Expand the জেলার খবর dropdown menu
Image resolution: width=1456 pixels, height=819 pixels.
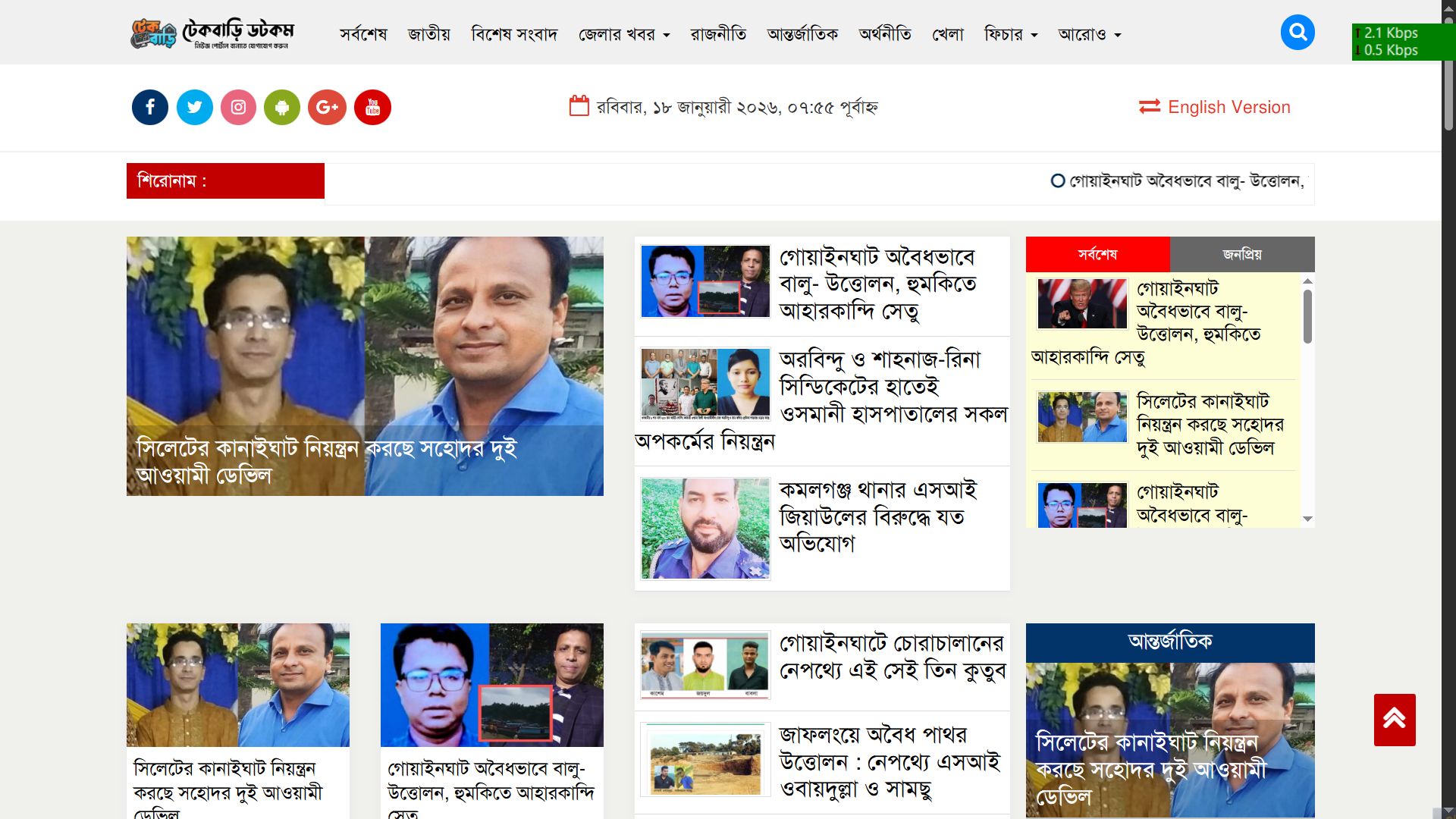(x=623, y=35)
